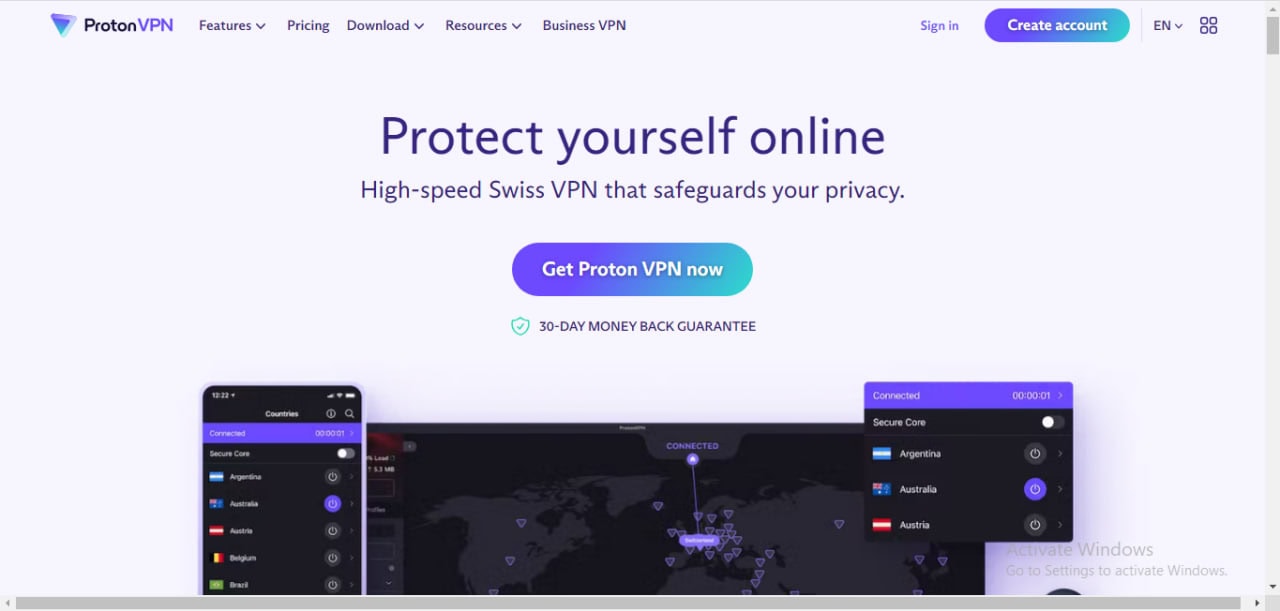This screenshot has width=1280, height=611.
Task: Expand the Features dropdown menu
Action: pos(232,25)
